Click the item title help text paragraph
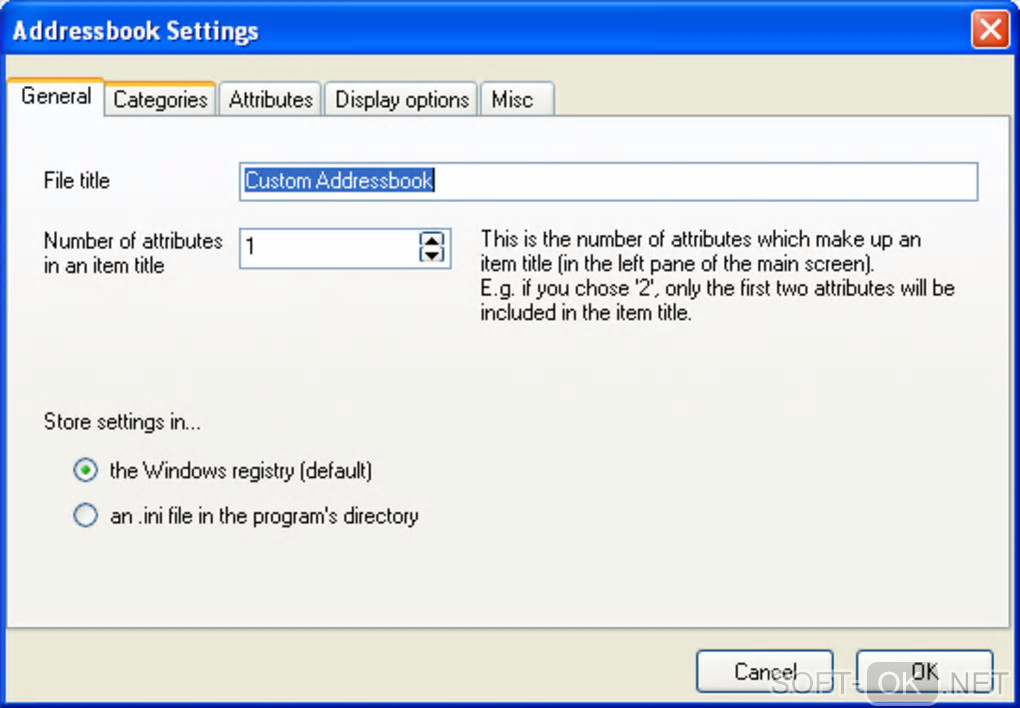 pyautogui.click(x=716, y=276)
